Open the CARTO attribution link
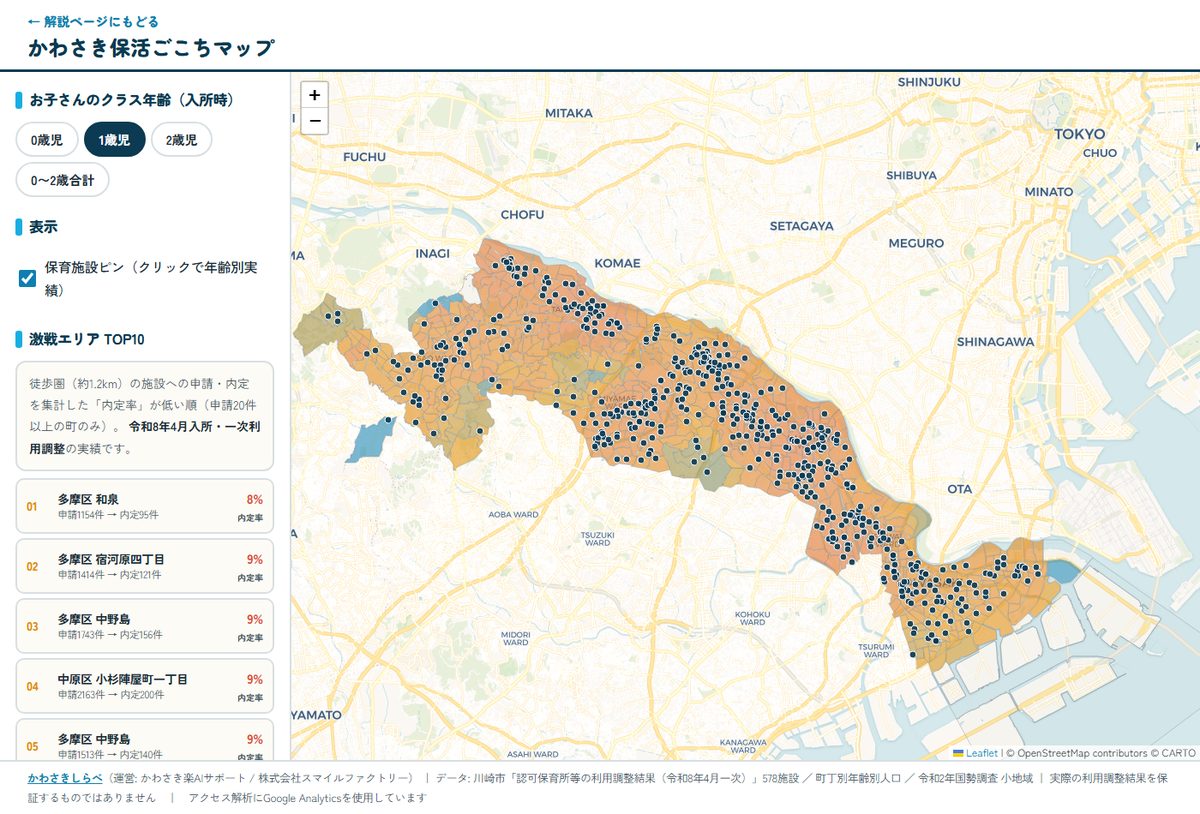 click(x=1179, y=753)
